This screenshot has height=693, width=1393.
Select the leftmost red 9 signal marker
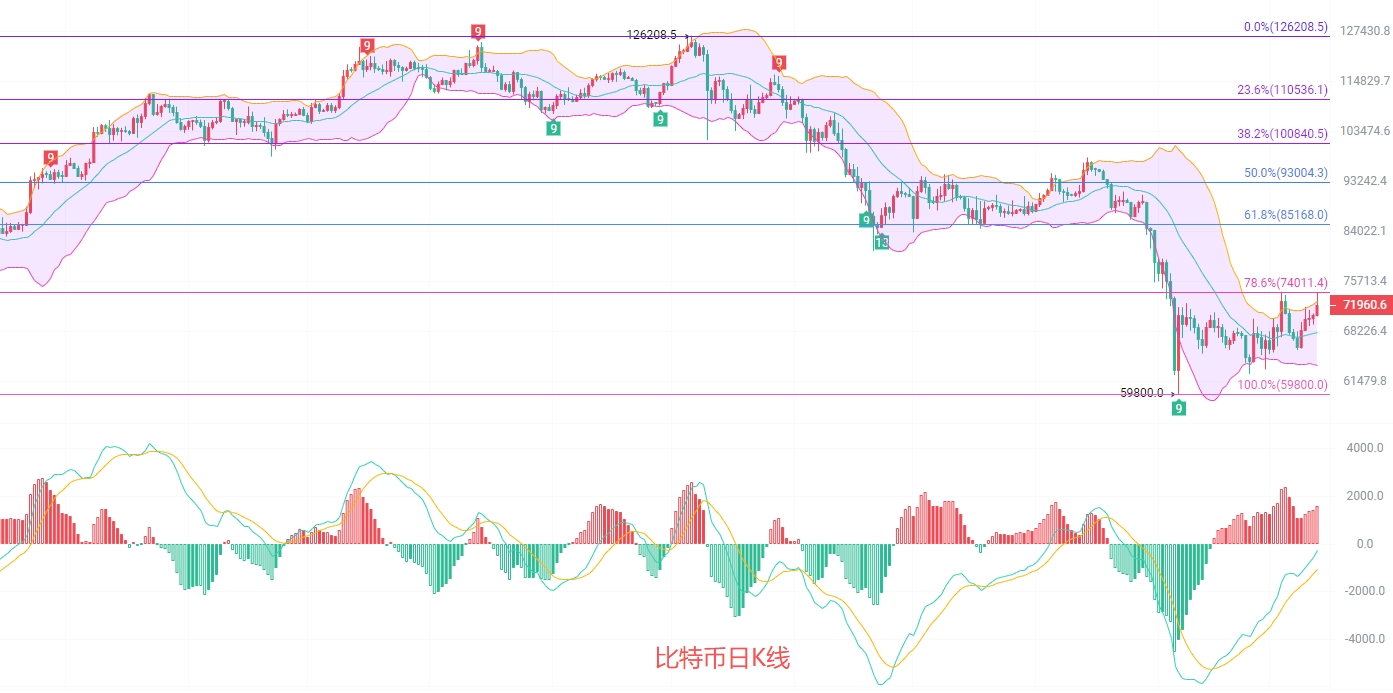(x=50, y=157)
